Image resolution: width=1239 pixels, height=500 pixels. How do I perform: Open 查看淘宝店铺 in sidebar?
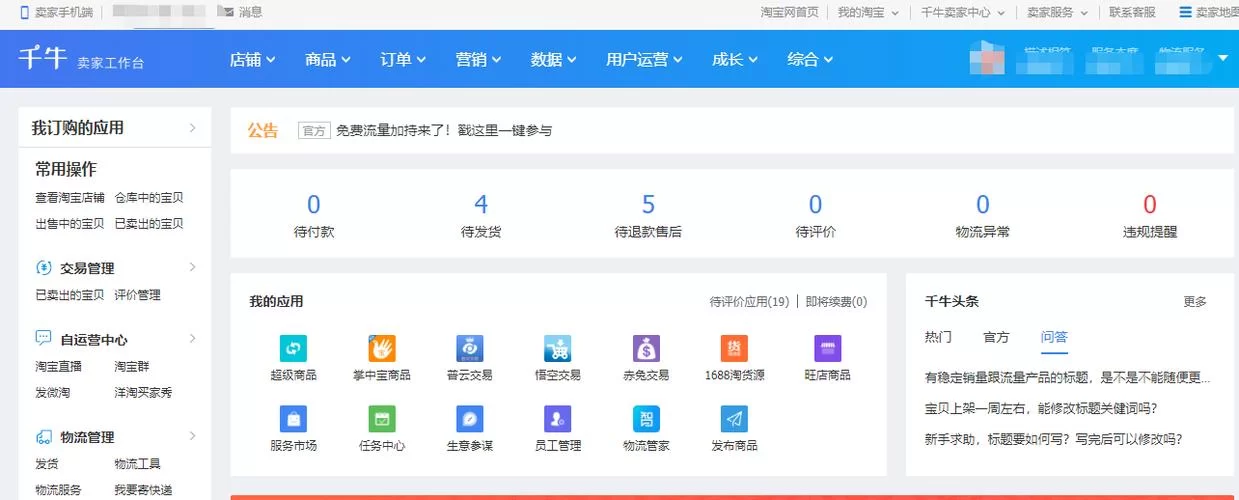70,198
